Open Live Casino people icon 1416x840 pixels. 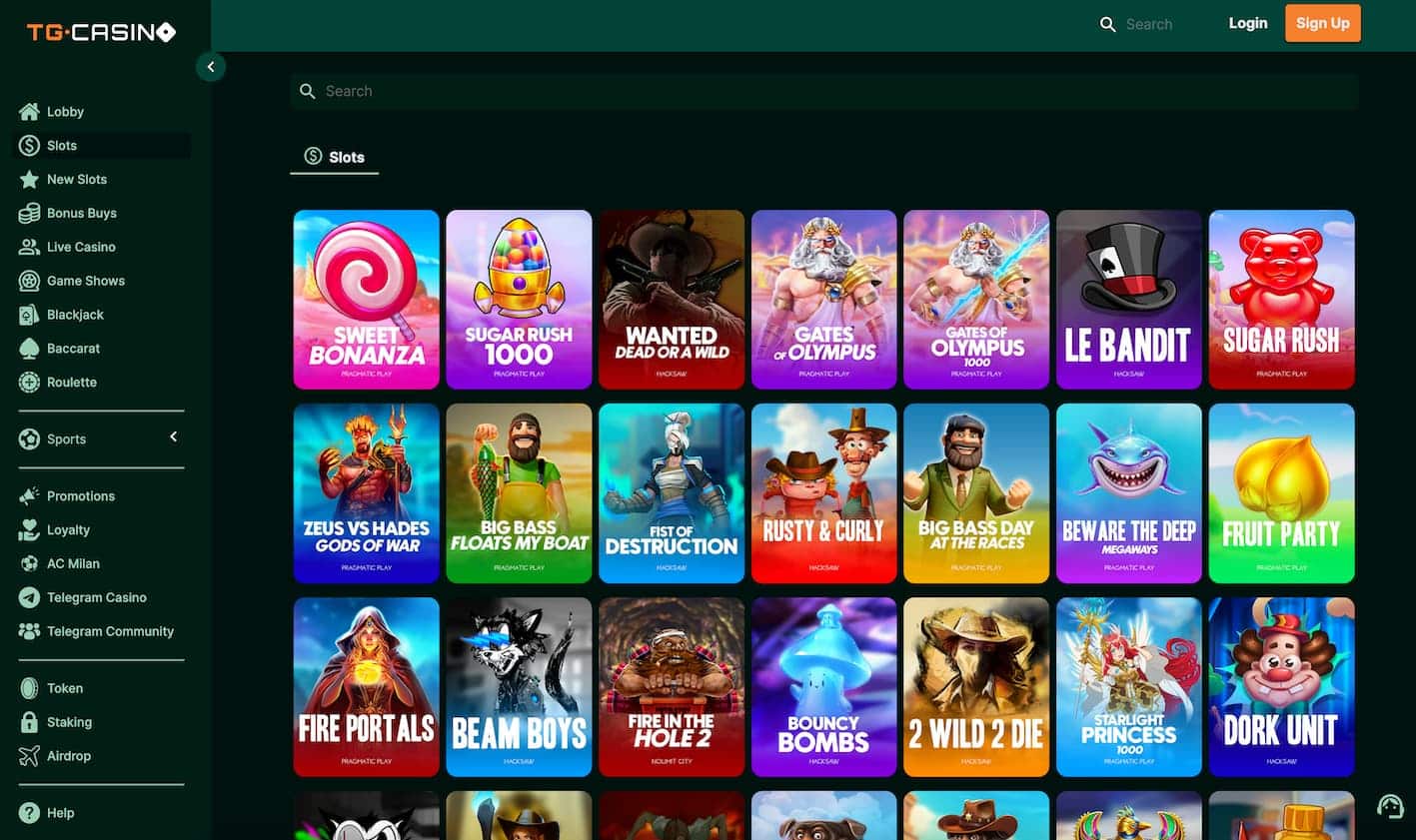29,247
